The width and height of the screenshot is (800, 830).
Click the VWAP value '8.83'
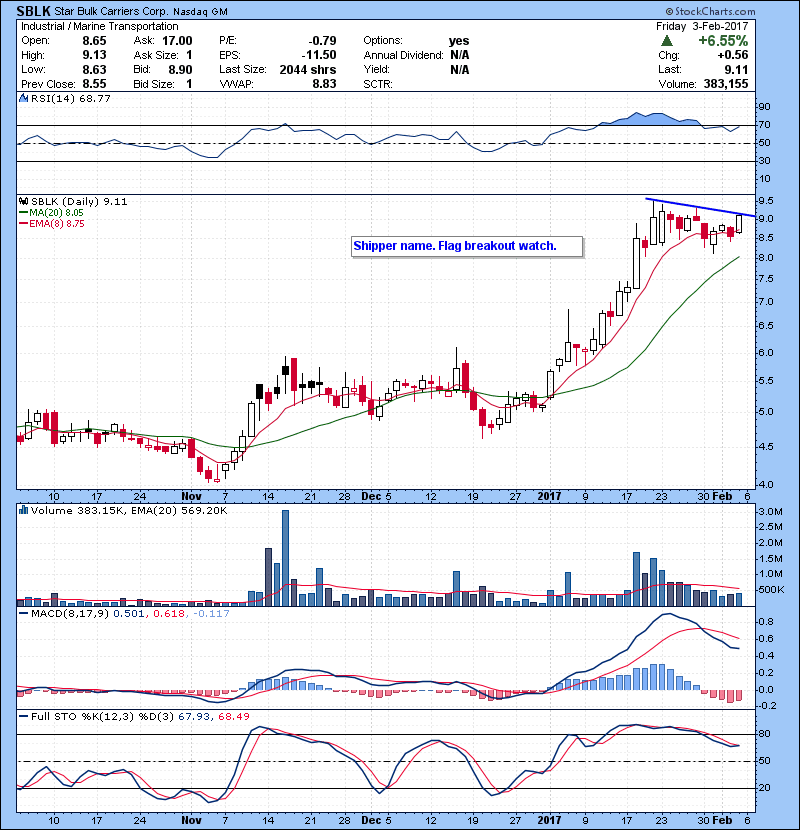[x=324, y=84]
